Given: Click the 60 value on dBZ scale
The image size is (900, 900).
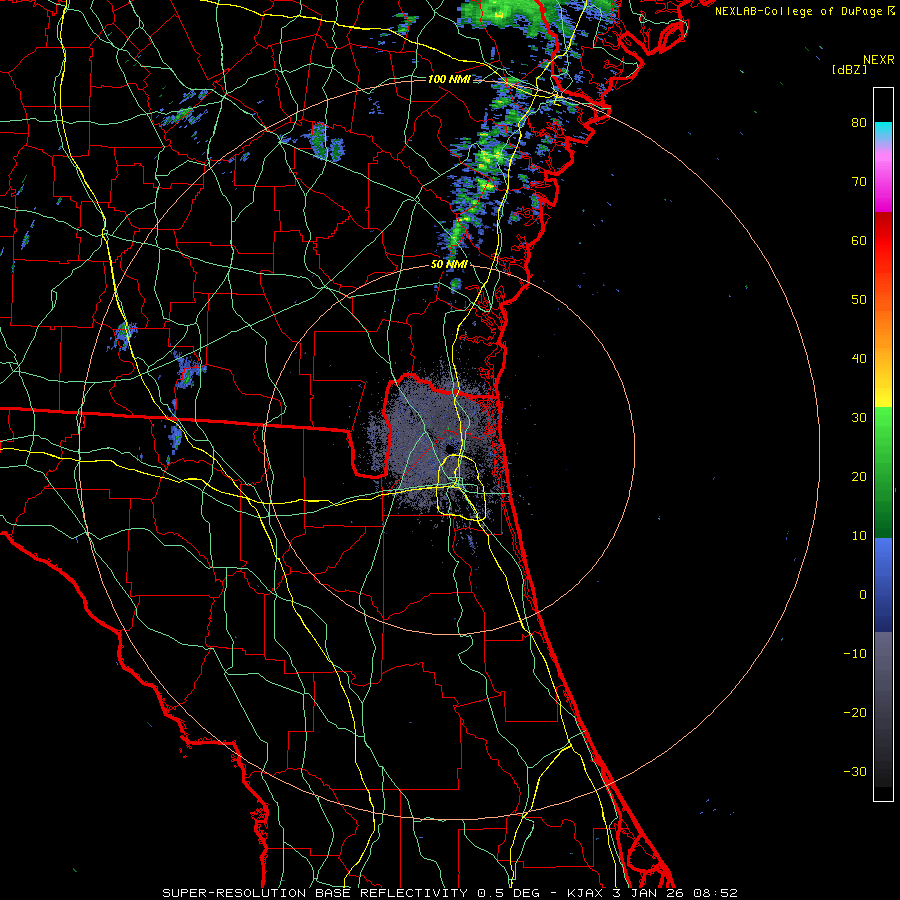Looking at the screenshot, I should point(859,241).
